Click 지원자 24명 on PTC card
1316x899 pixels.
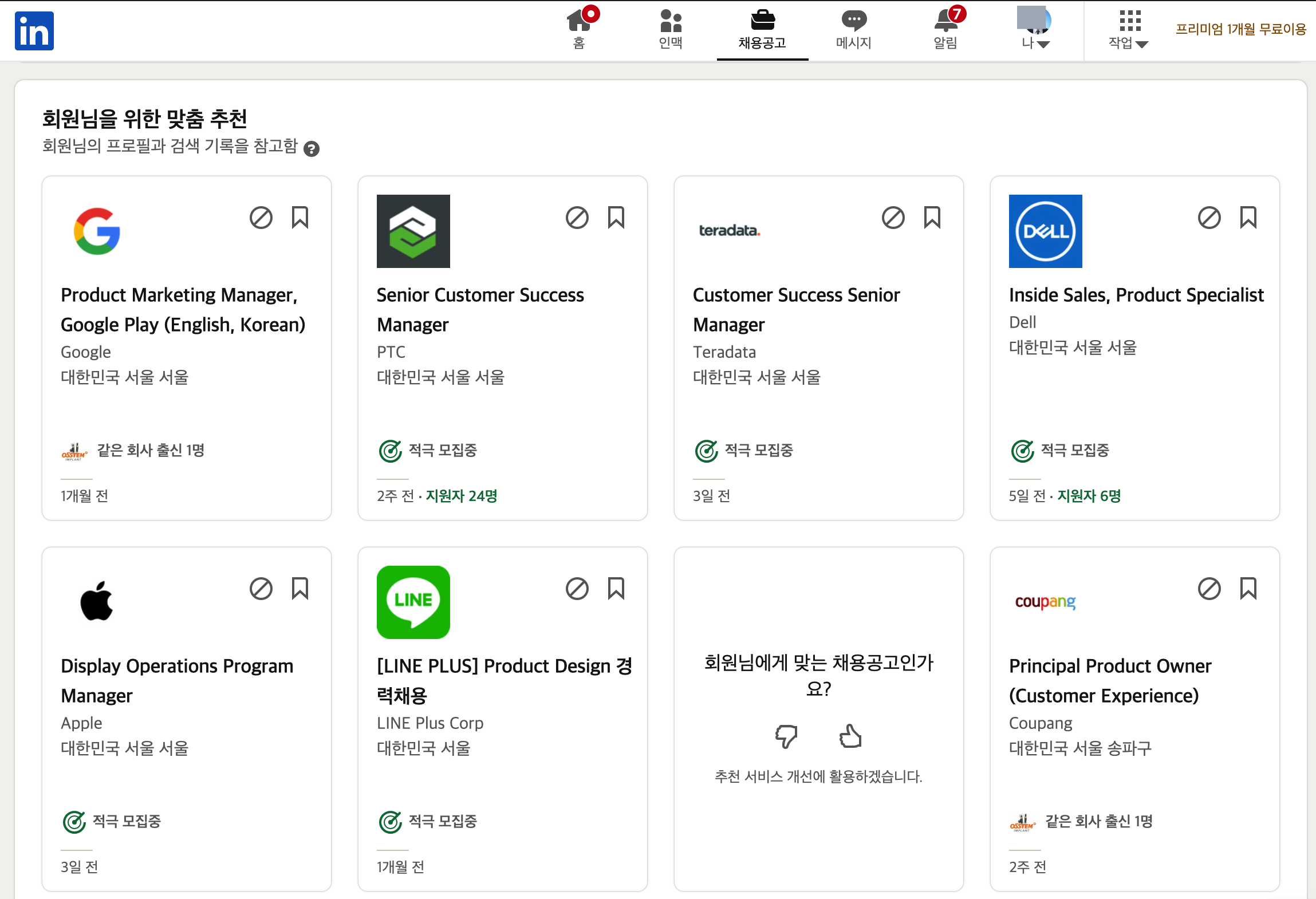coord(462,496)
